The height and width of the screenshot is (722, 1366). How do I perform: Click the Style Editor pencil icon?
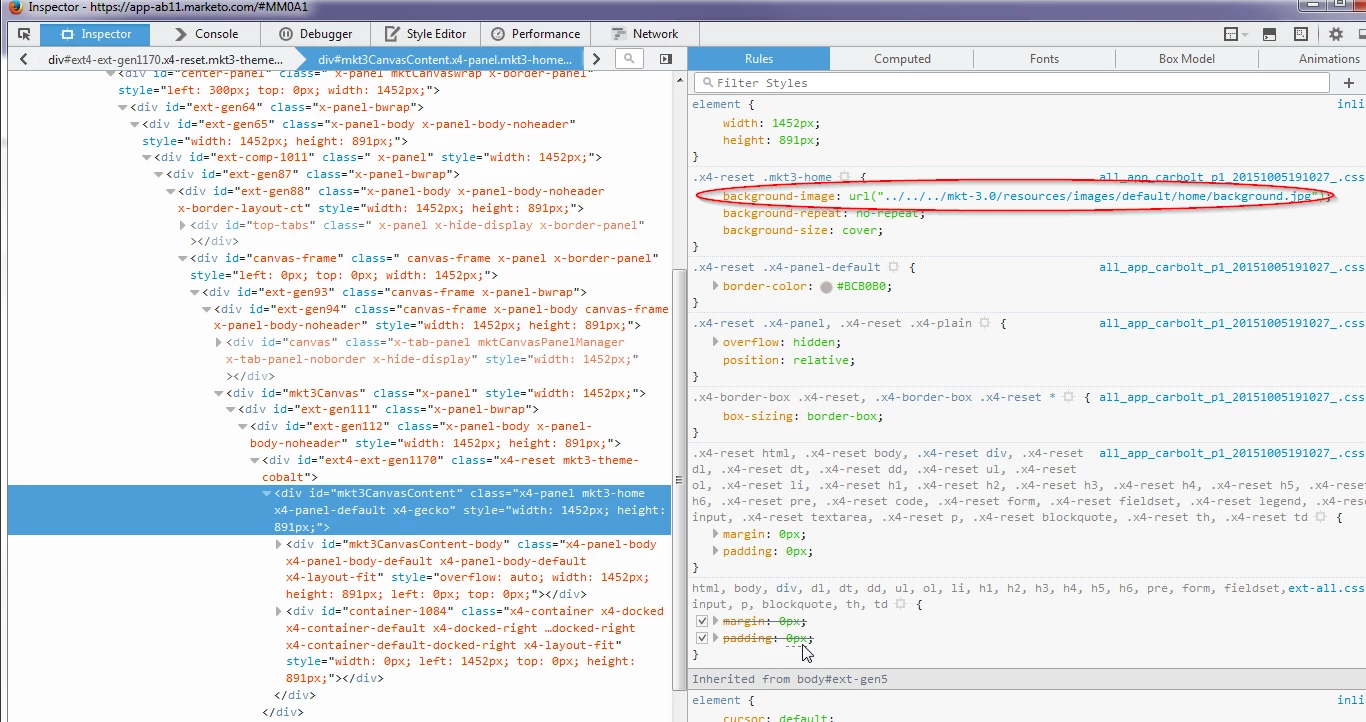click(392, 34)
